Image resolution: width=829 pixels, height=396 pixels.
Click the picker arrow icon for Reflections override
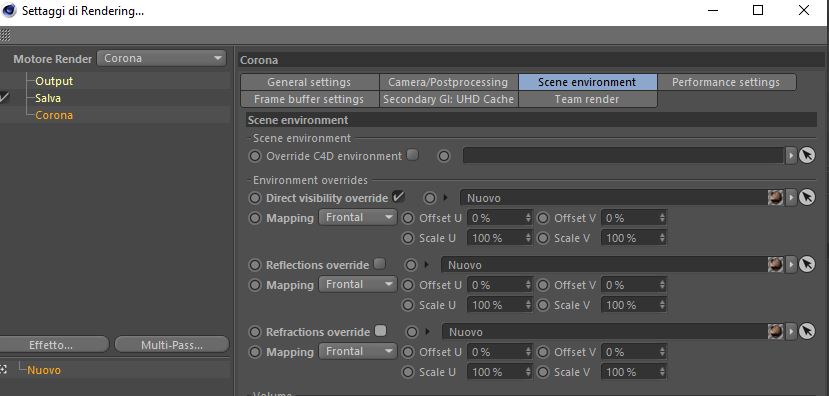[x=807, y=264]
